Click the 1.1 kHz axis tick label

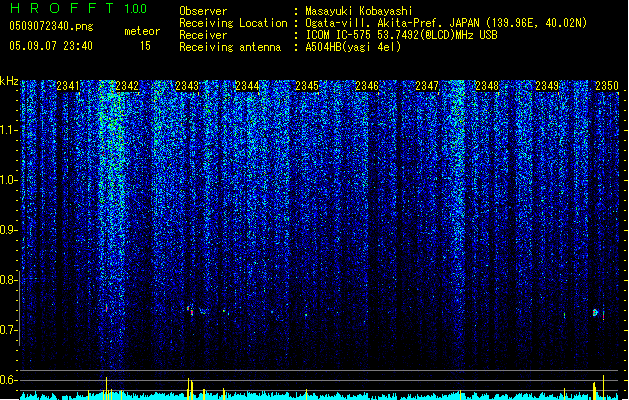[9, 130]
